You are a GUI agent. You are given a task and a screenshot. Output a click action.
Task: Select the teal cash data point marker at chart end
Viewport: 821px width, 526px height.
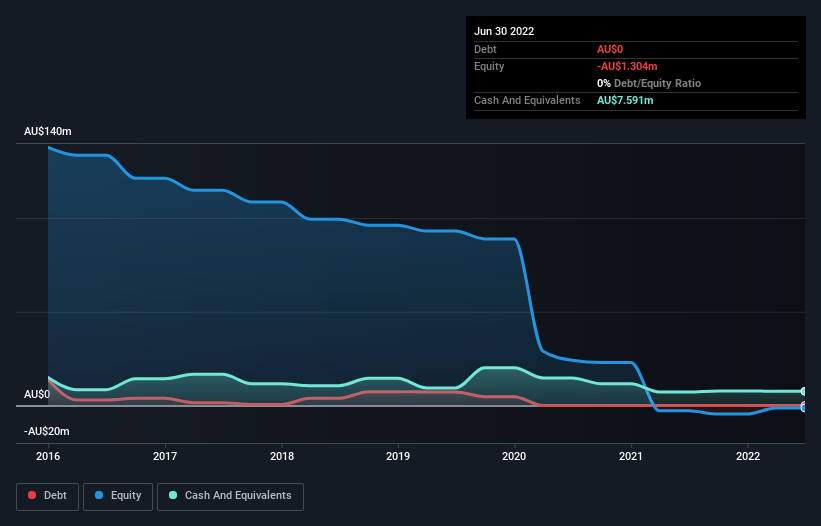tap(804, 391)
